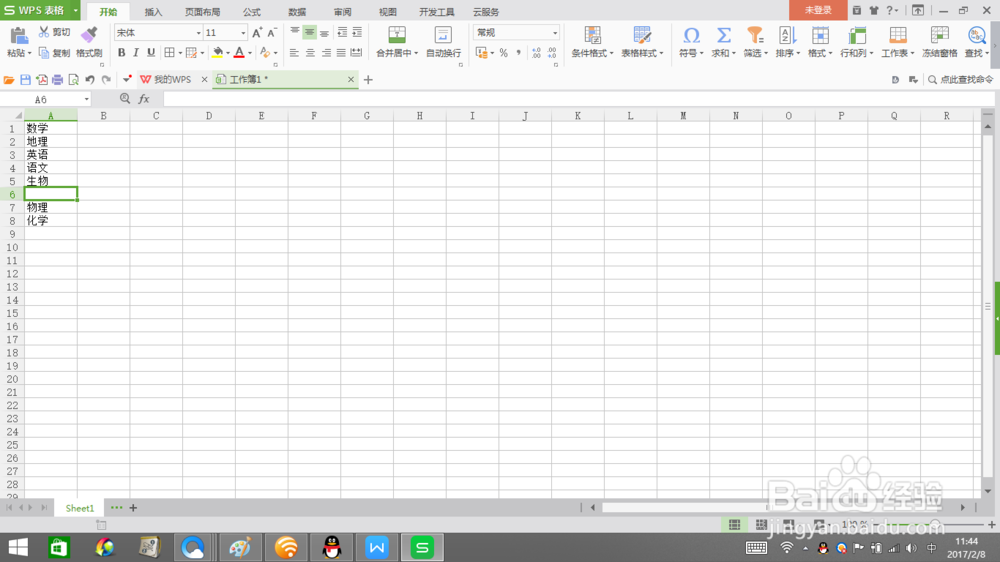The image size is (1000, 562).
Task: Click the percent style icon
Action: coord(504,53)
